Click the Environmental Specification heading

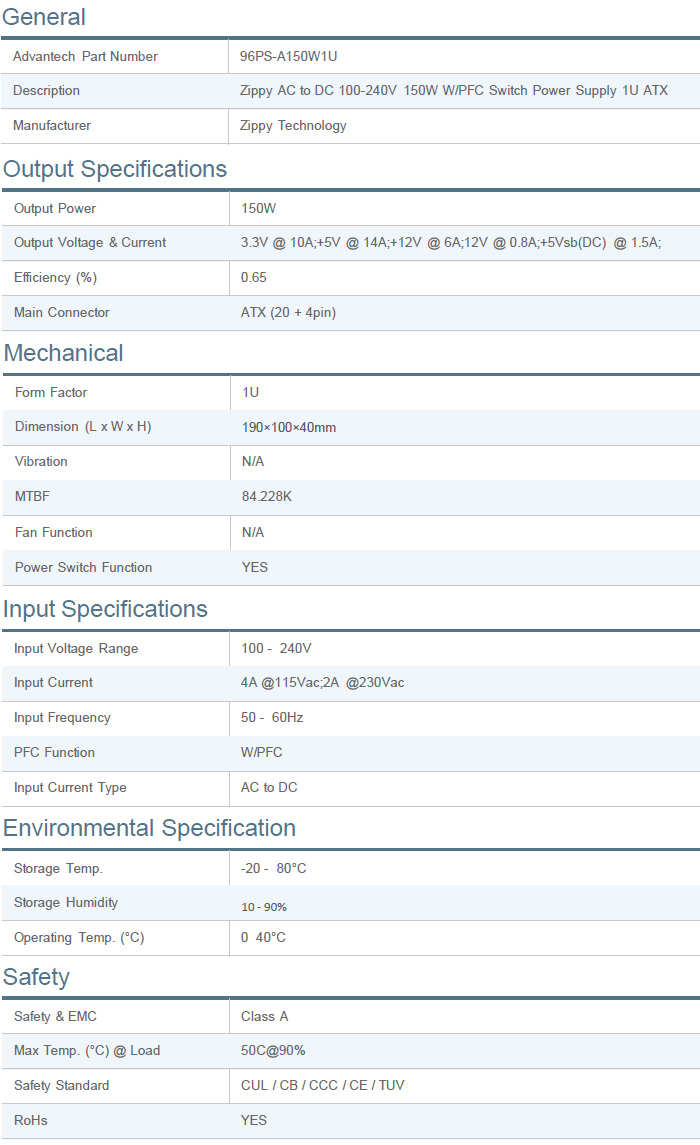tap(149, 828)
